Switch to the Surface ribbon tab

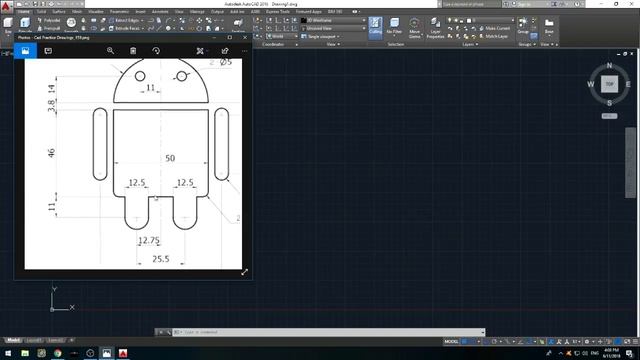tap(59, 11)
